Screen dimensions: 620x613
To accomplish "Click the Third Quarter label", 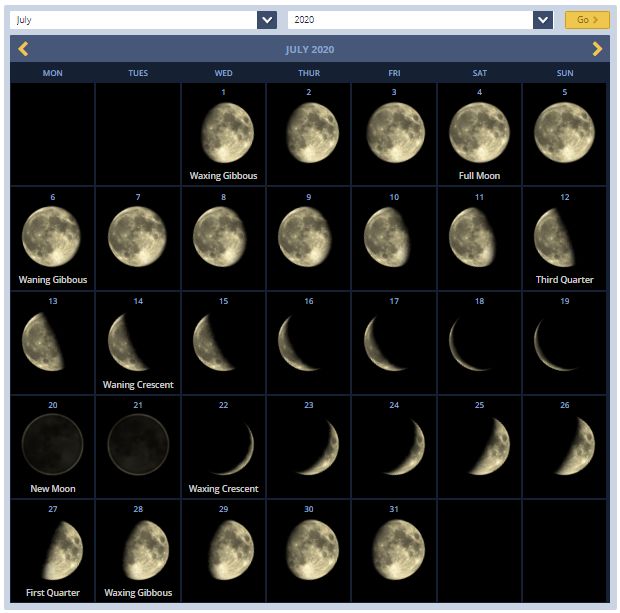I will (x=564, y=280).
